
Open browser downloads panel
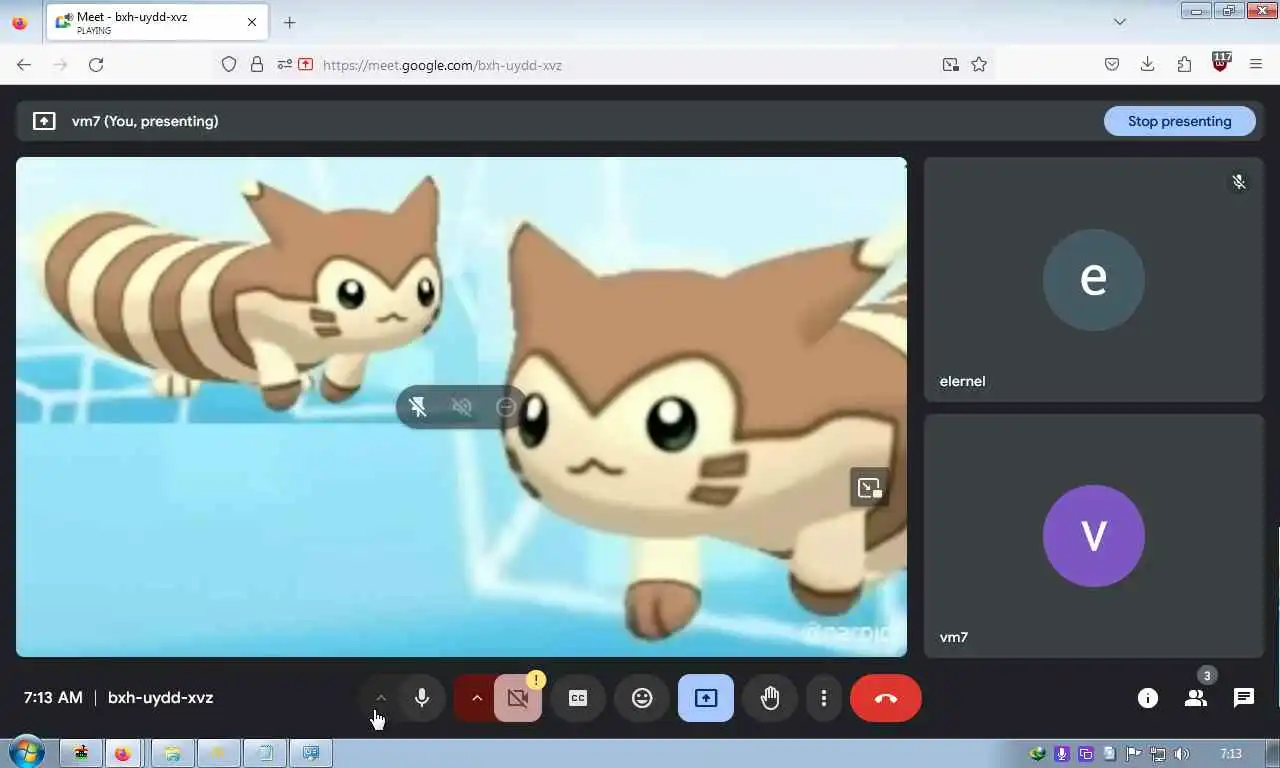pyautogui.click(x=1148, y=65)
